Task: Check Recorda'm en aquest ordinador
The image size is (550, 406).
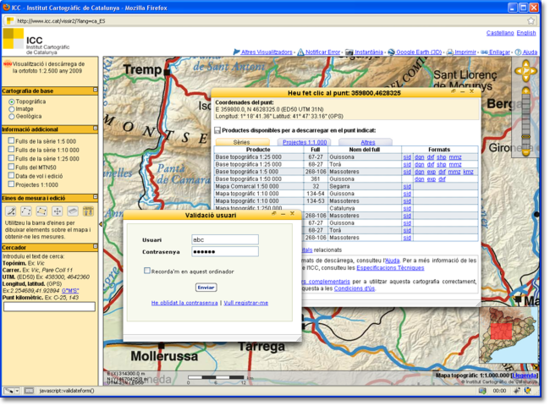Action: coord(147,271)
